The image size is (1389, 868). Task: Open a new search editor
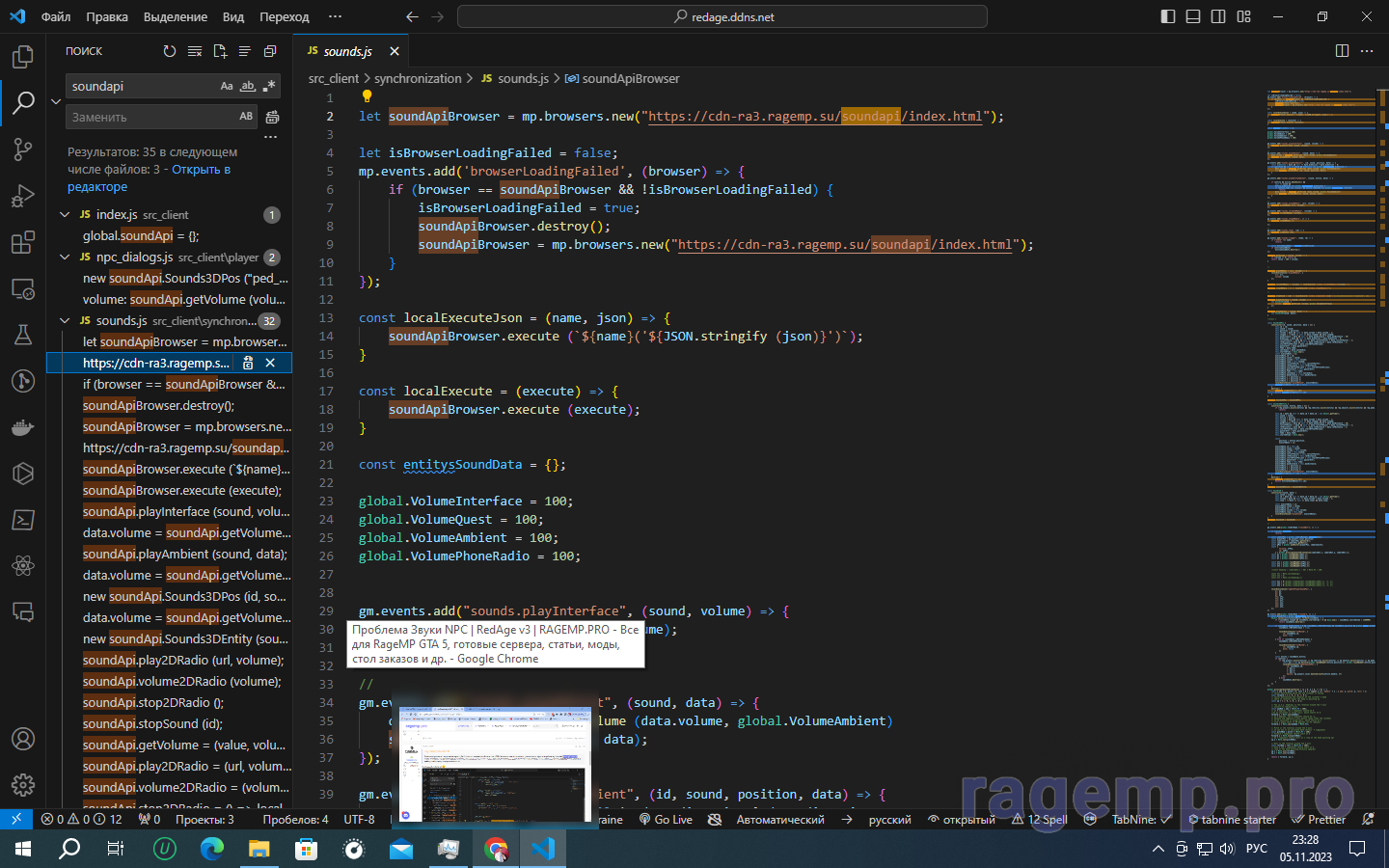[220, 51]
